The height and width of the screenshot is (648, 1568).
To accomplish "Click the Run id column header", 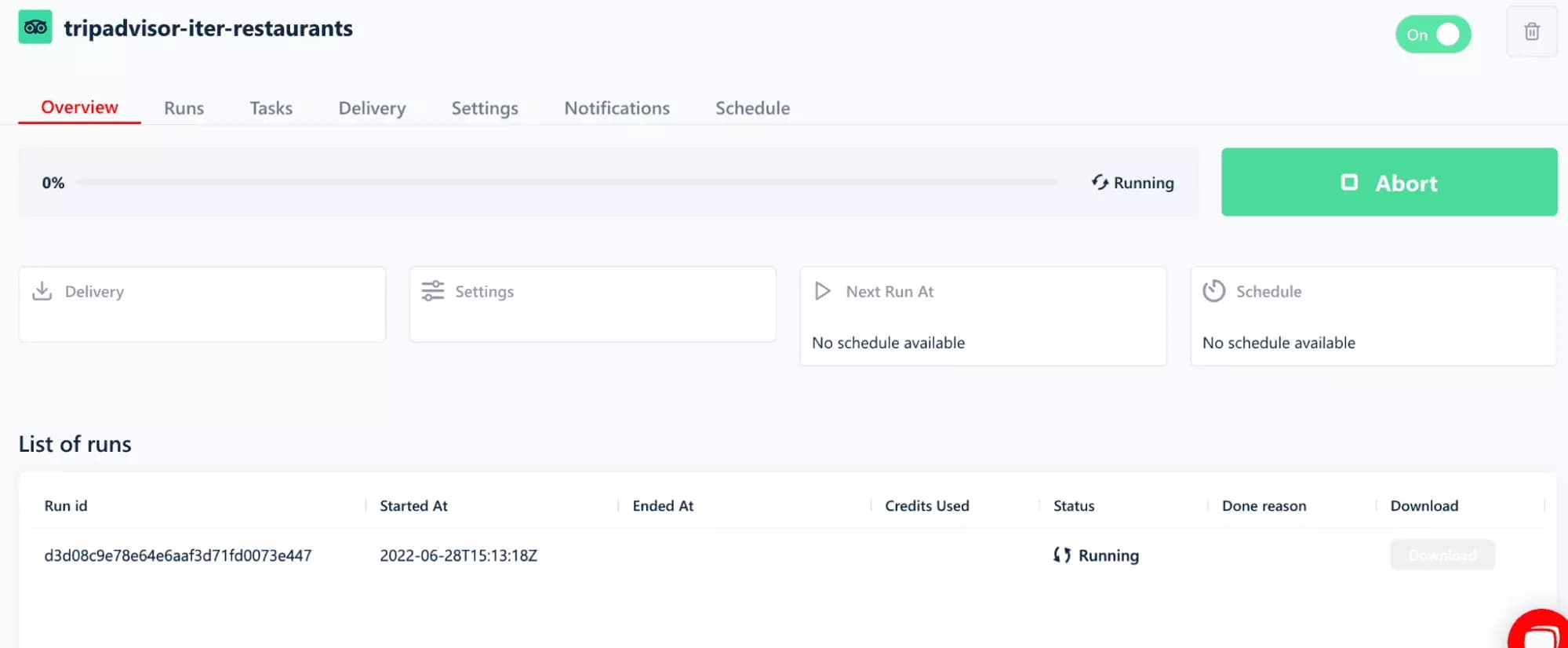I will (x=66, y=506).
